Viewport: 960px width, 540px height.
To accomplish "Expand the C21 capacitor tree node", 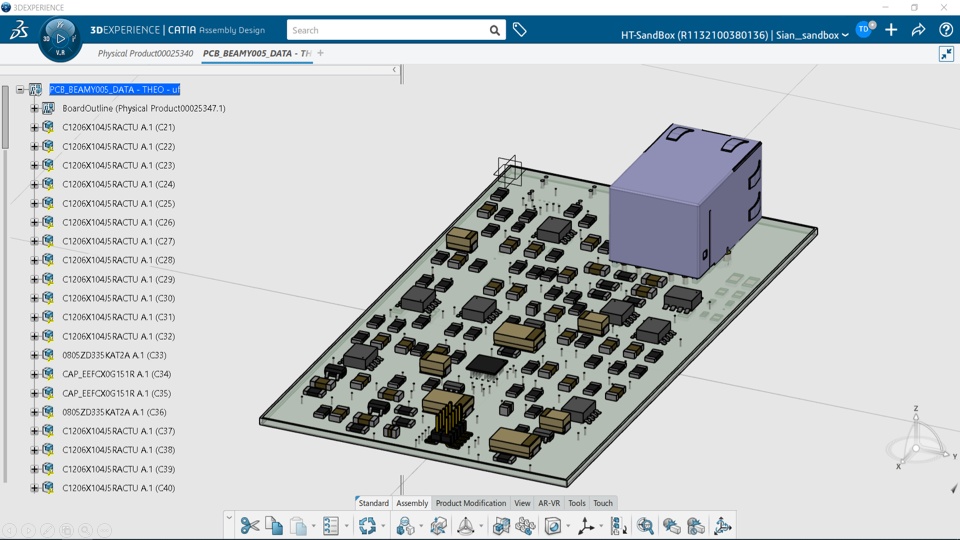I will 34,127.
